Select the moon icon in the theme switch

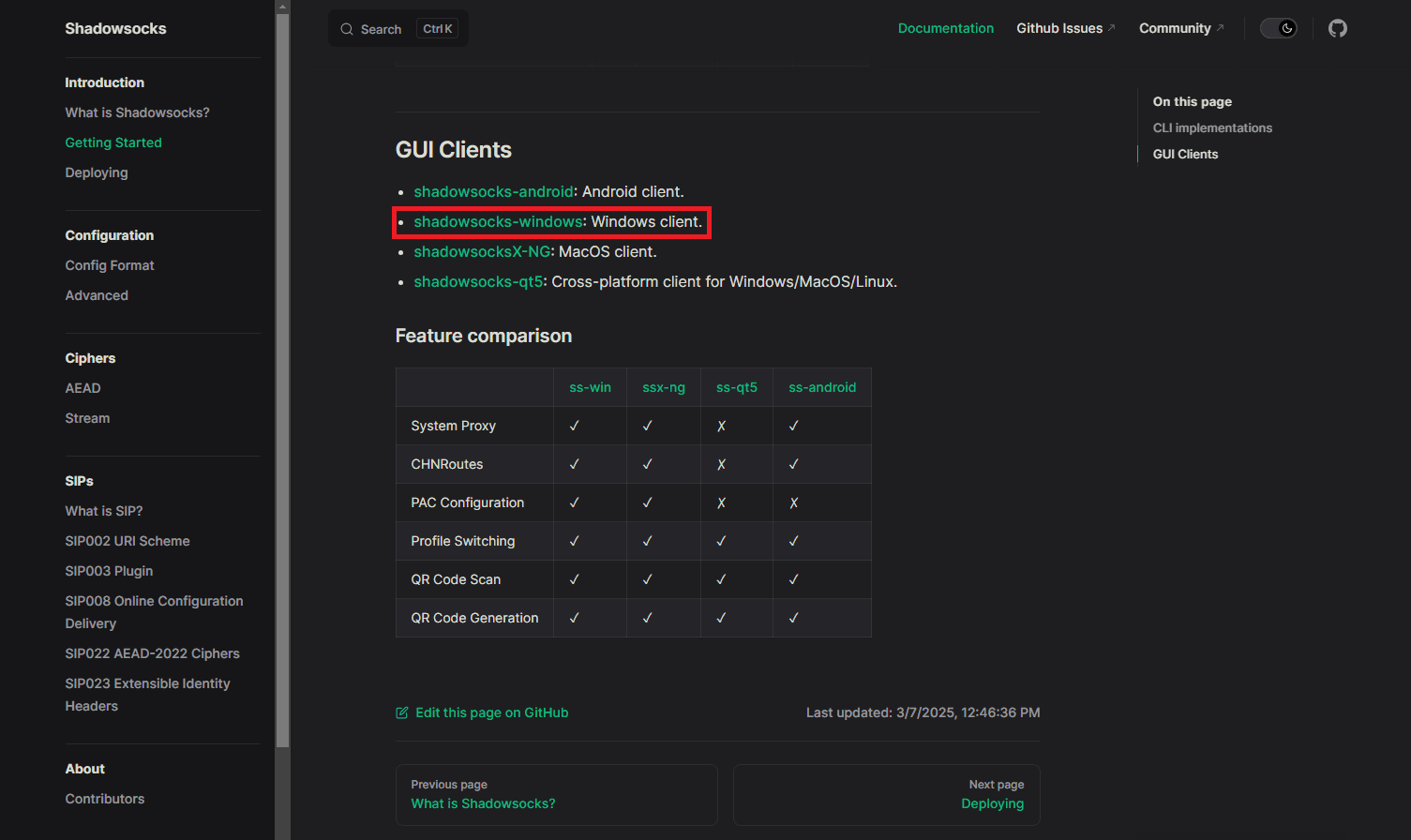tap(1284, 28)
